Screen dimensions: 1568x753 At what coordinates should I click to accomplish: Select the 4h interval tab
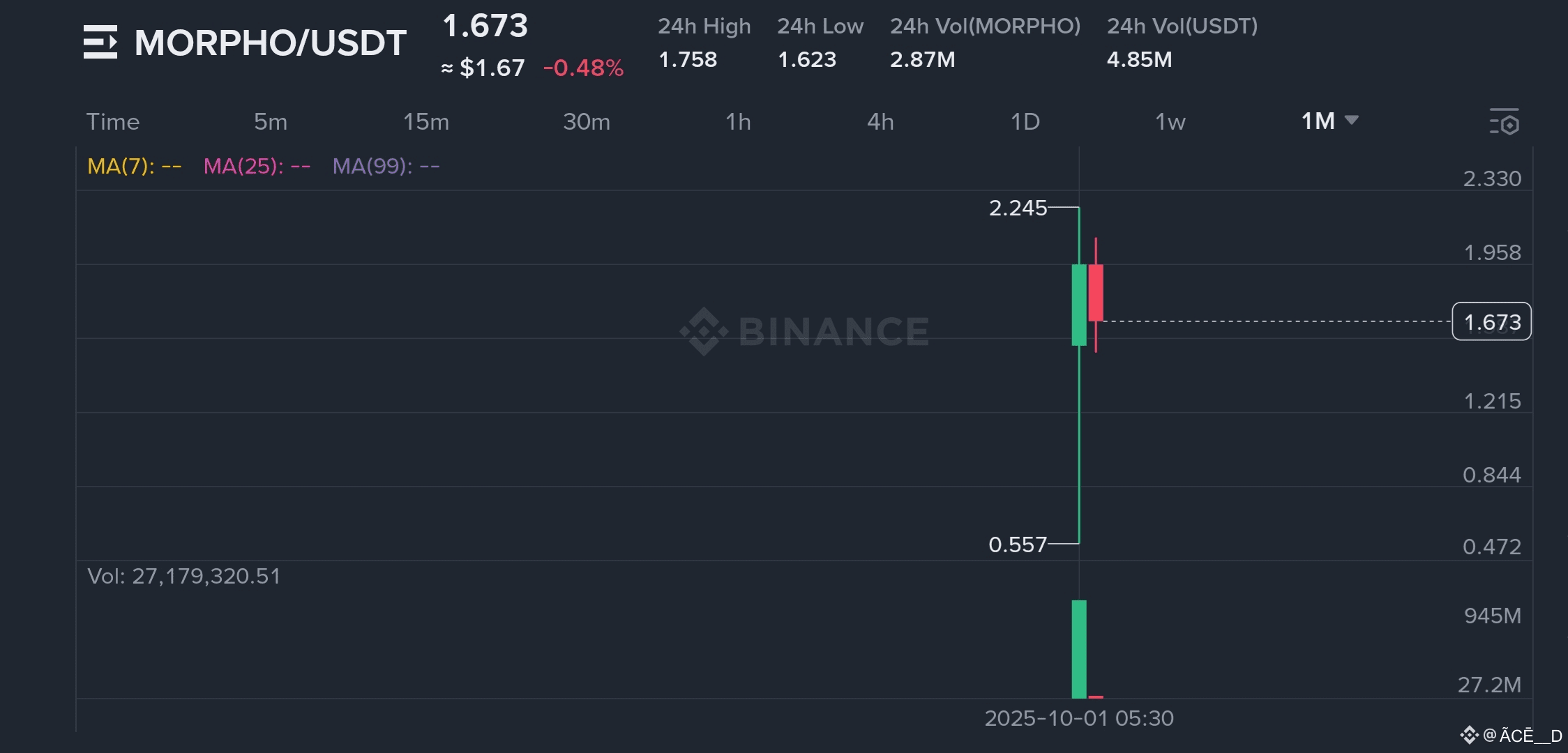click(880, 122)
